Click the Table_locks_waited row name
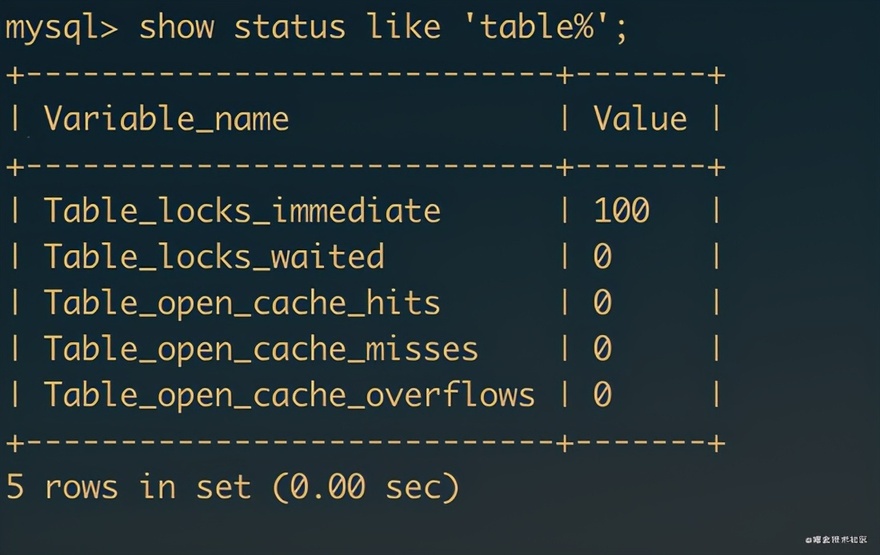880x555 pixels. (x=214, y=257)
